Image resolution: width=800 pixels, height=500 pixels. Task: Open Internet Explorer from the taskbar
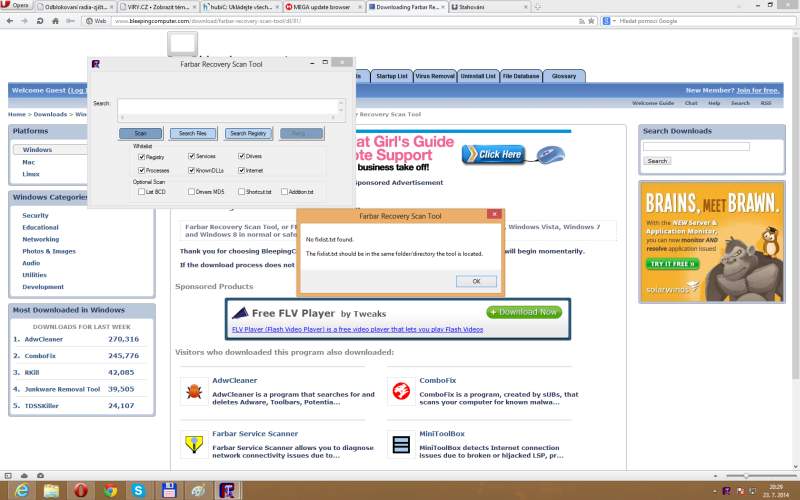point(19,490)
